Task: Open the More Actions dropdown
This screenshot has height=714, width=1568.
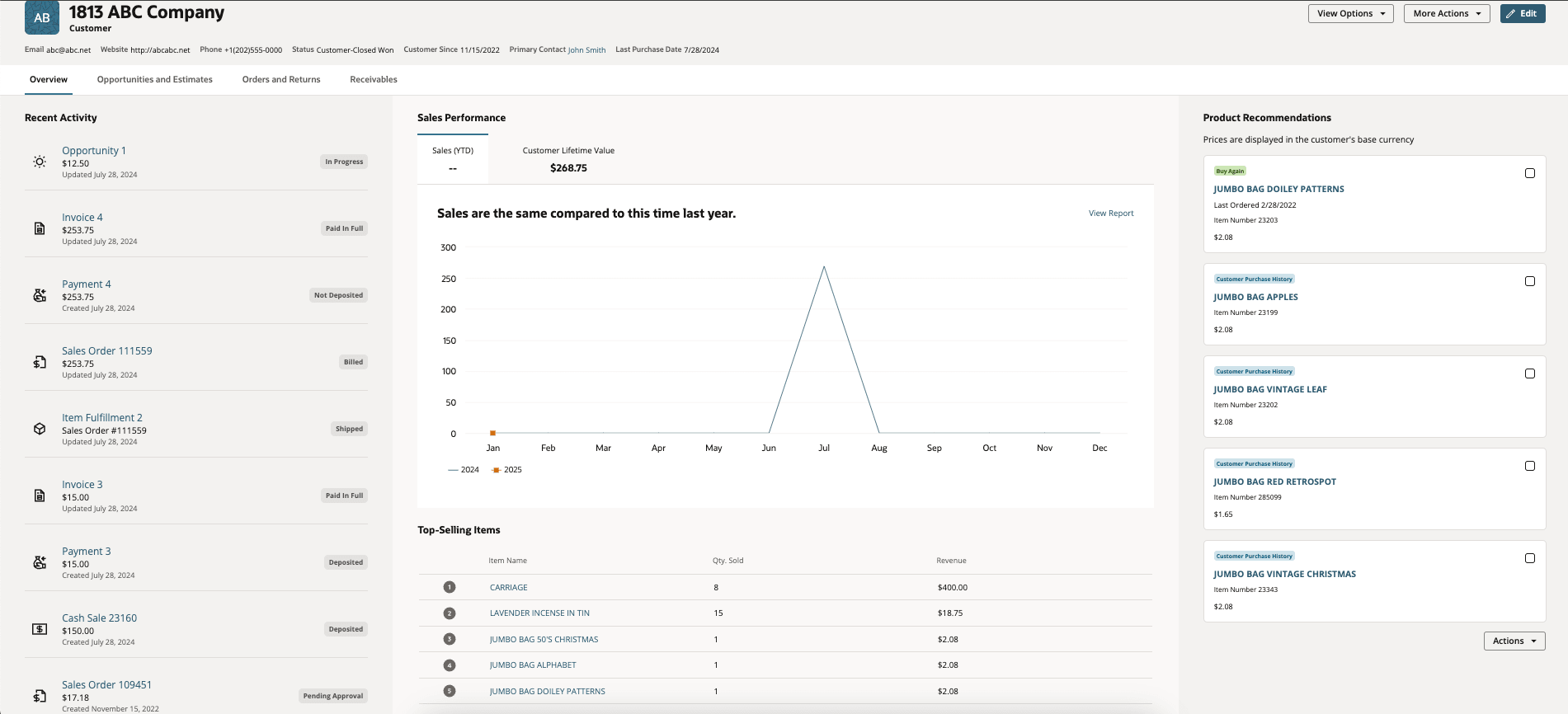Action: 1447,13
